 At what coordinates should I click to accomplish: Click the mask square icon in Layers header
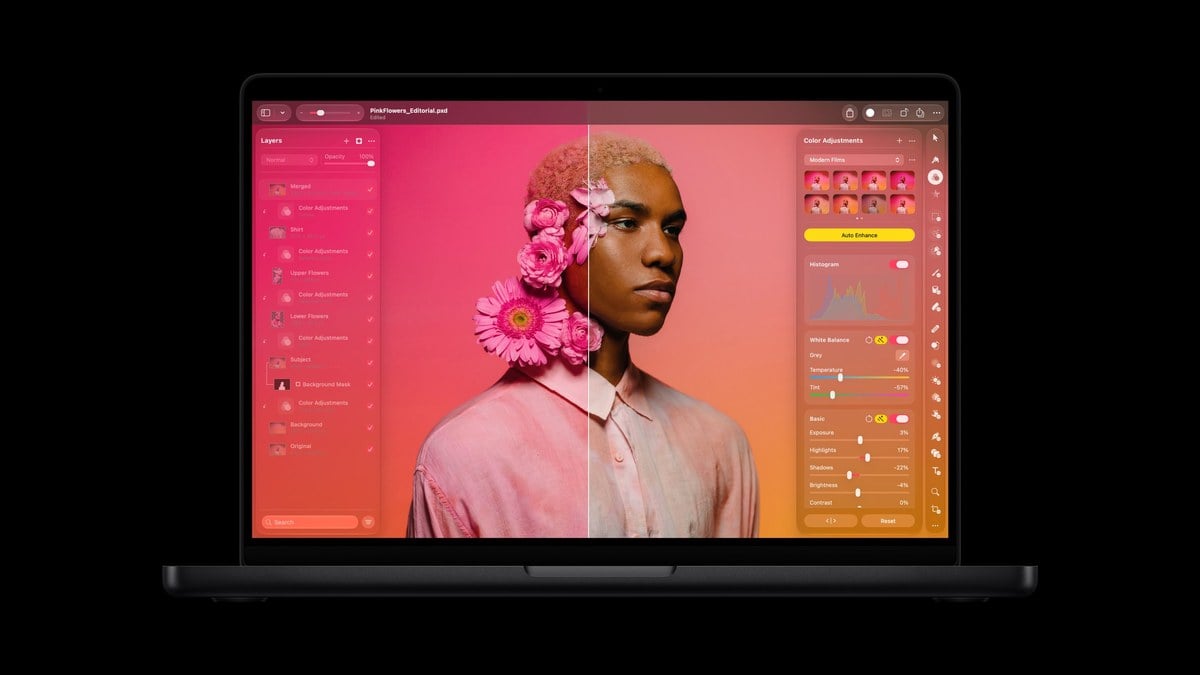(359, 141)
